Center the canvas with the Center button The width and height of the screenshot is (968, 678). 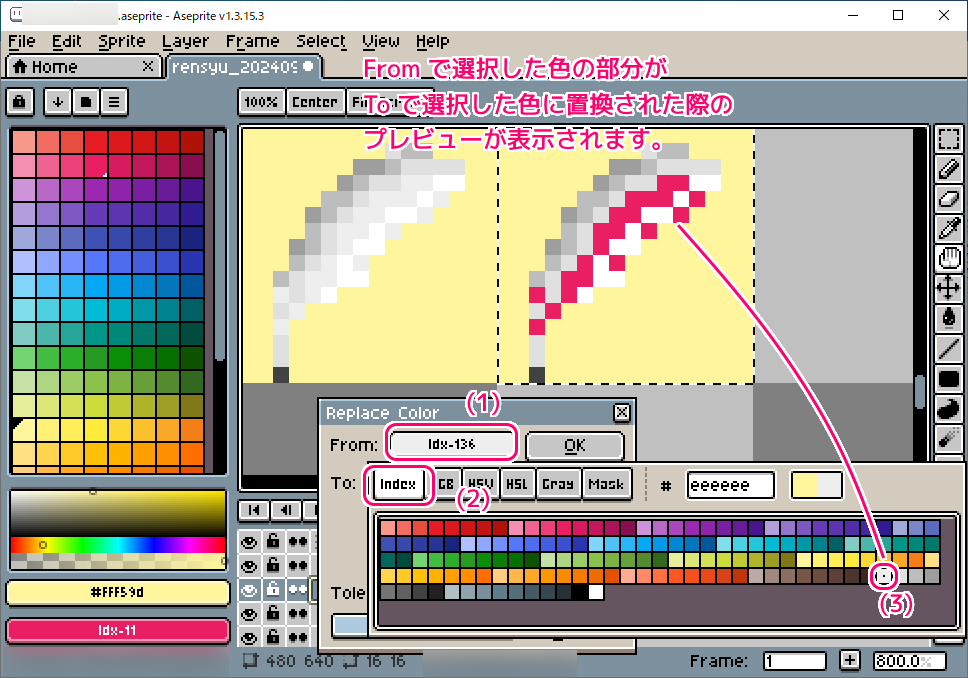[x=314, y=101]
